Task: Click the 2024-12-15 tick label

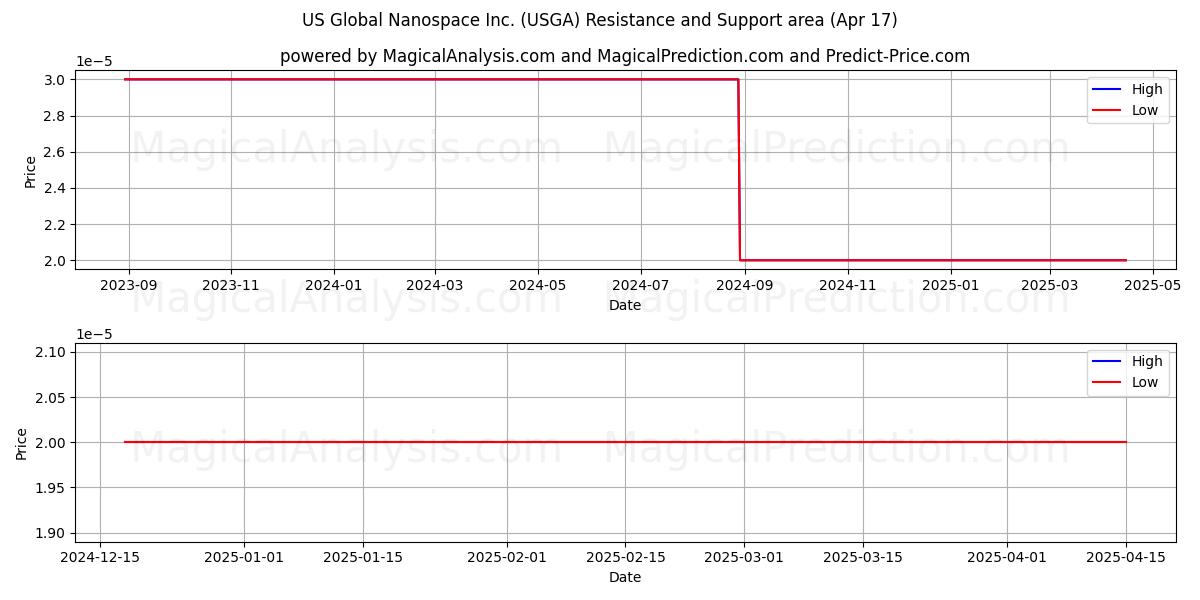Action: pos(100,557)
